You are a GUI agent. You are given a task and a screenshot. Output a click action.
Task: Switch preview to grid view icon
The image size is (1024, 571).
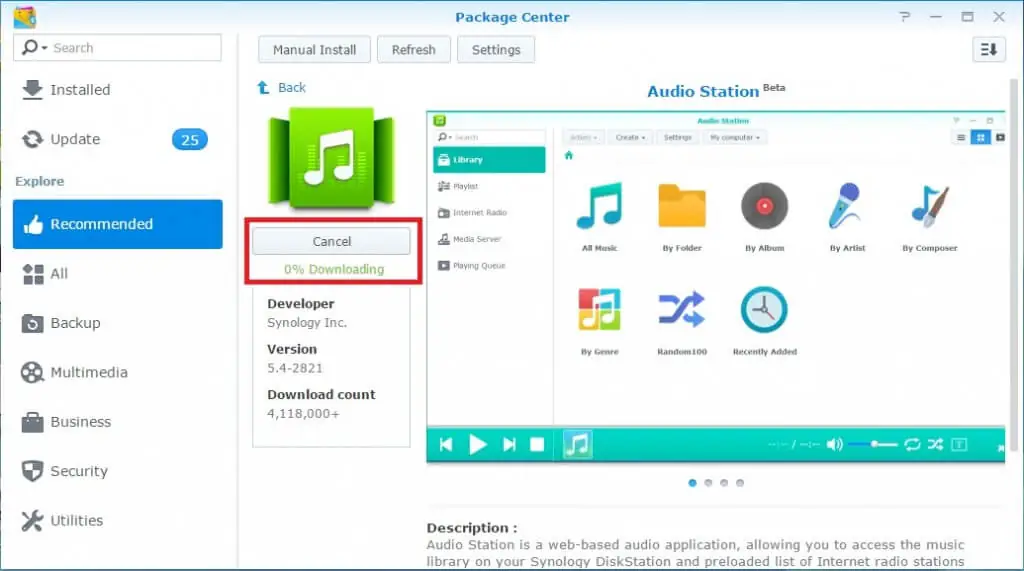pyautogui.click(x=980, y=138)
